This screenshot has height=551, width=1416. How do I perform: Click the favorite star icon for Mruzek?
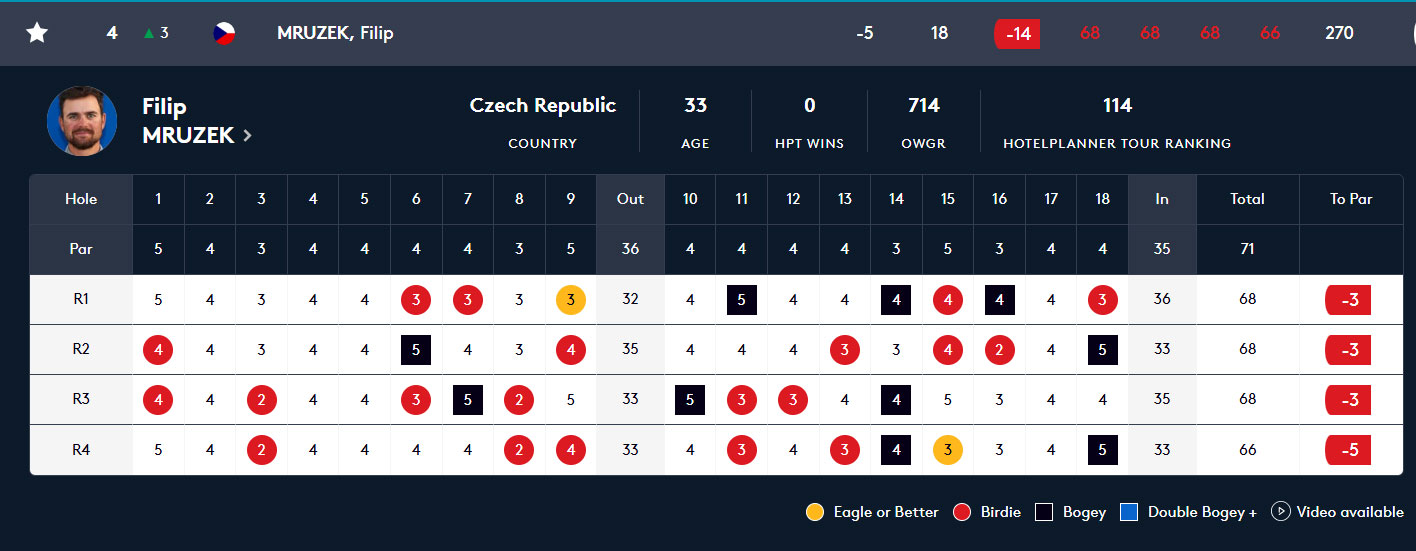coord(37,33)
